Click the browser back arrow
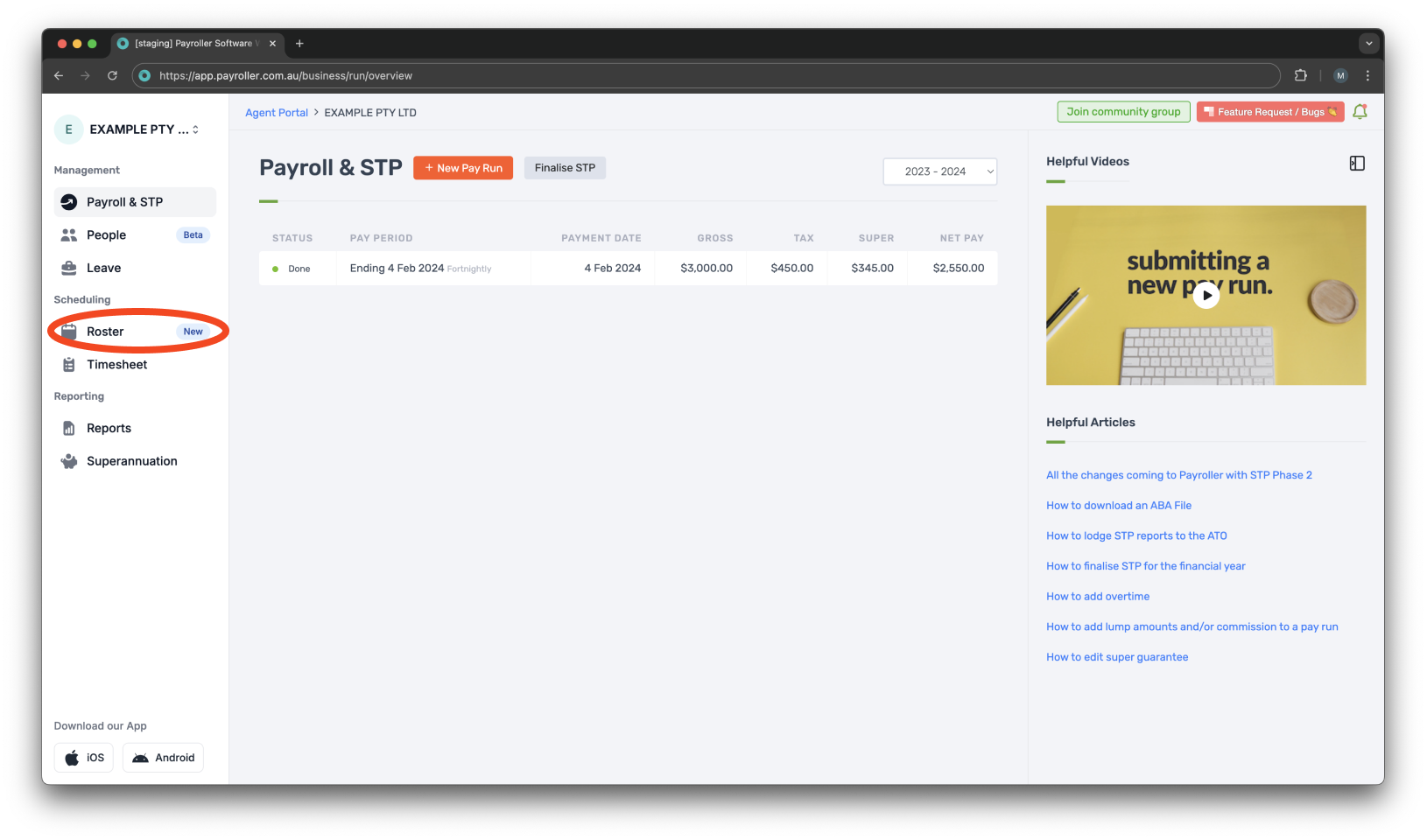 pos(59,76)
